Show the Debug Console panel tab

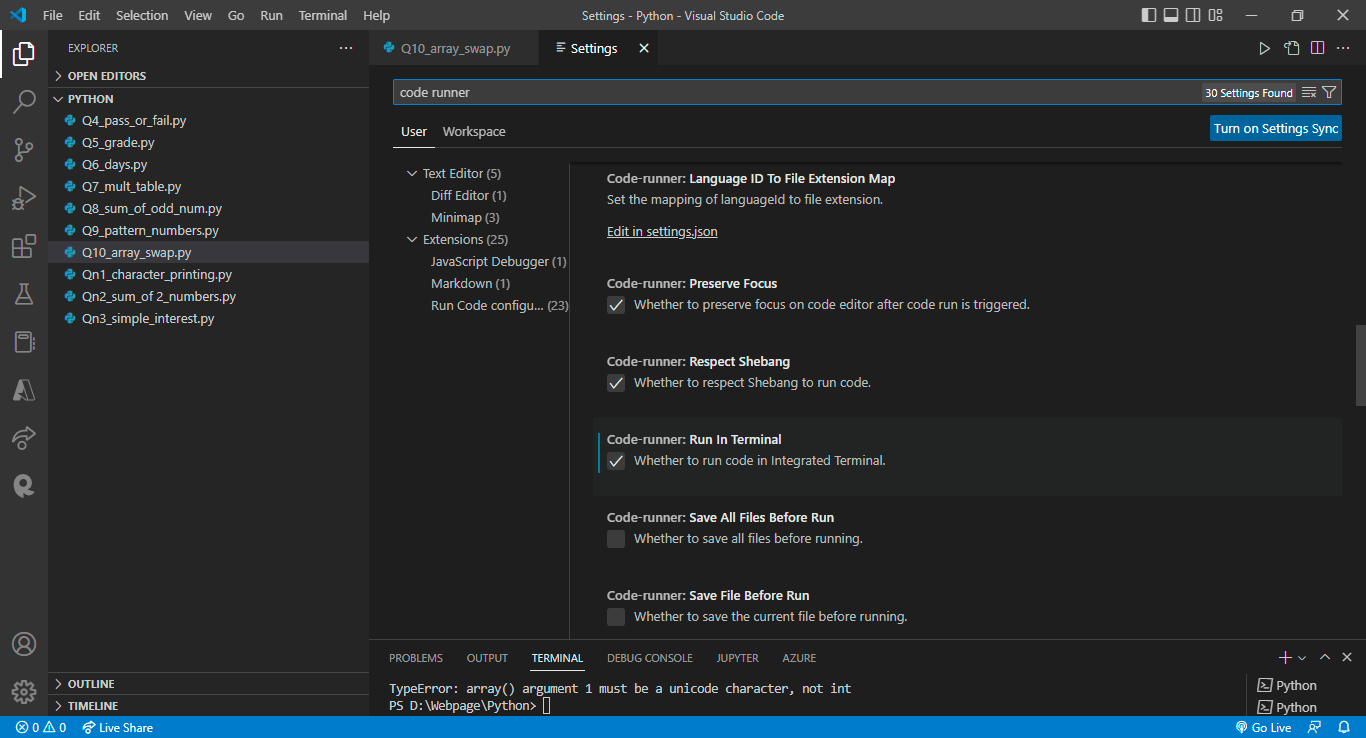(650, 658)
